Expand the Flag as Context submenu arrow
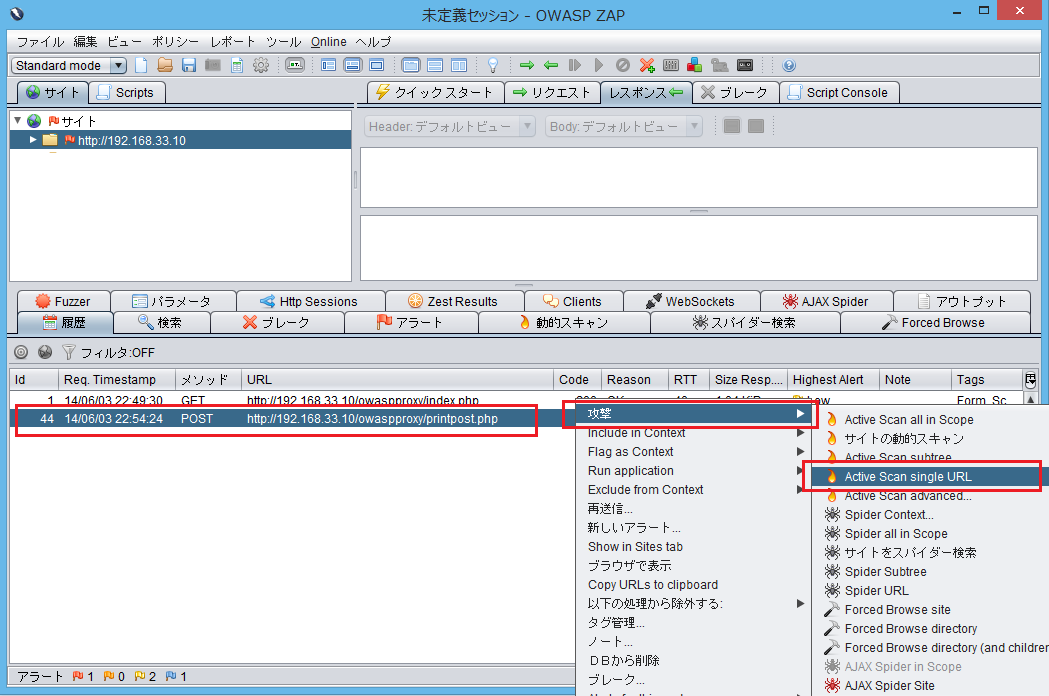 tap(800, 452)
